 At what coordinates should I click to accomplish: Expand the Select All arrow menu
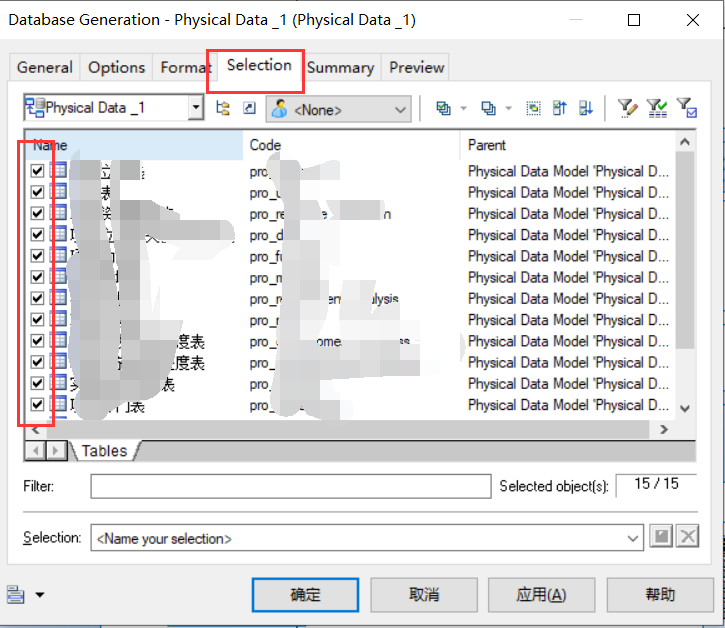click(x=463, y=109)
